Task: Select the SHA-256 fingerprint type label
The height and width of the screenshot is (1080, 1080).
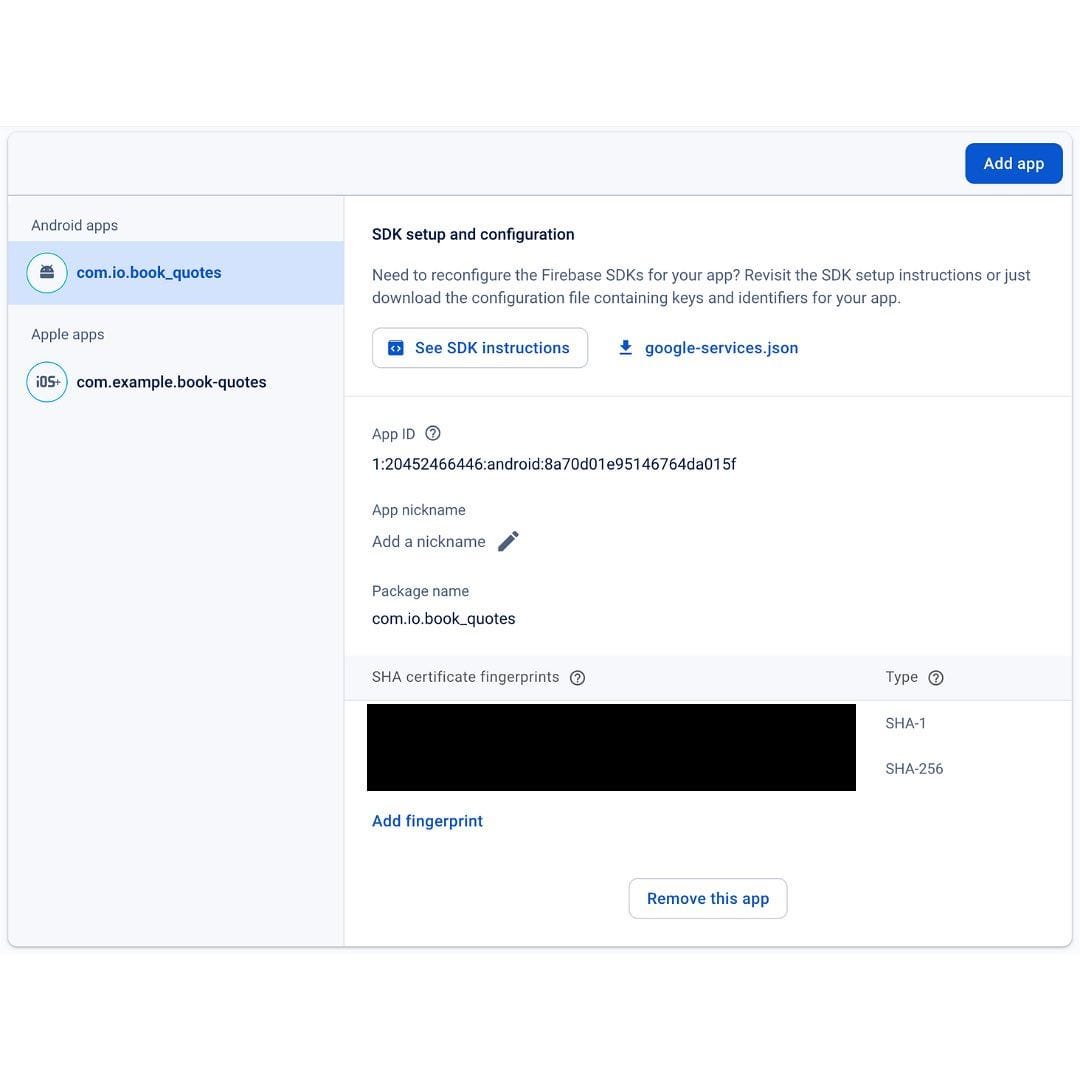Action: [x=914, y=769]
